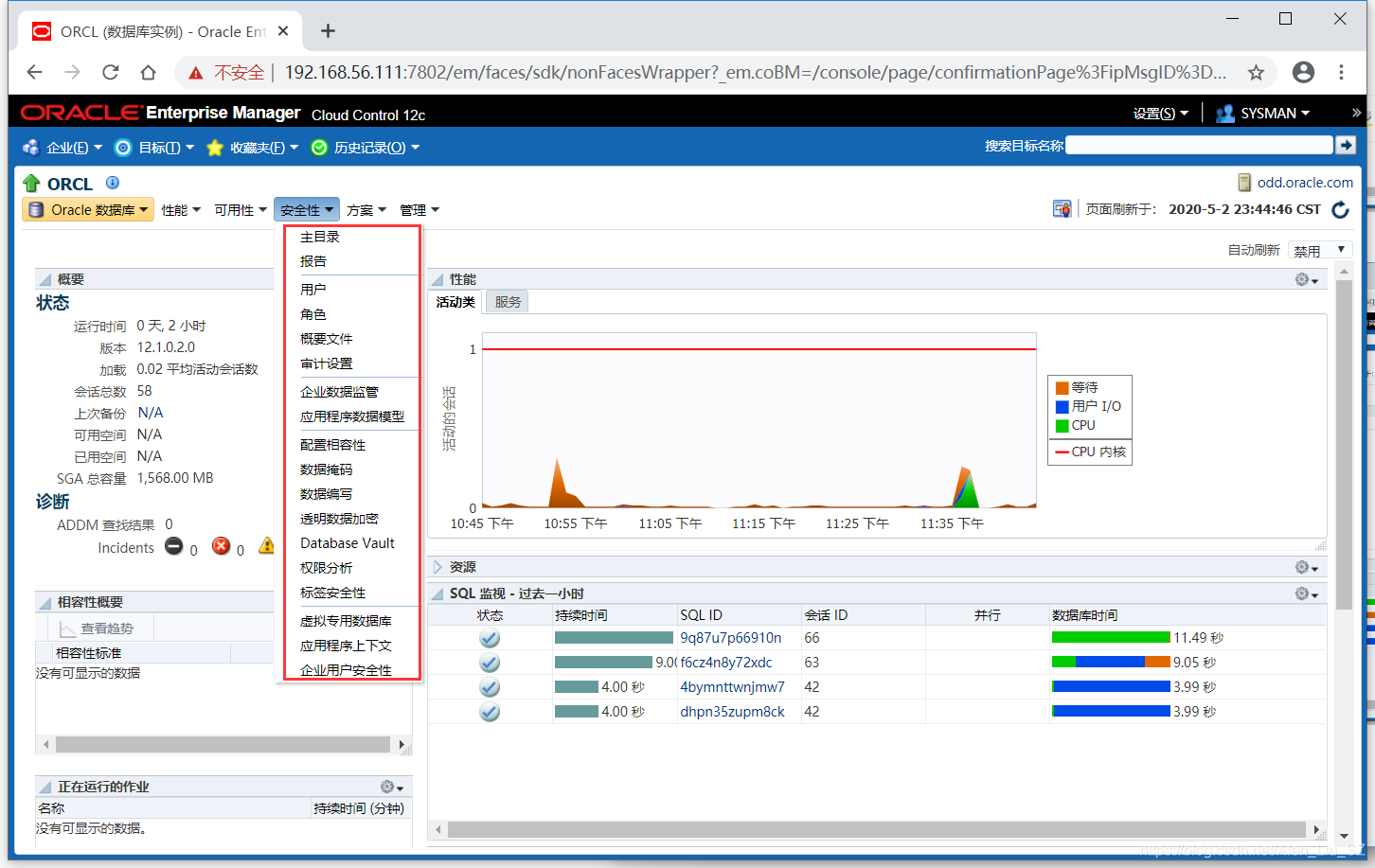
Task: Click the black critical incidents icon
Action: pyautogui.click(x=174, y=546)
